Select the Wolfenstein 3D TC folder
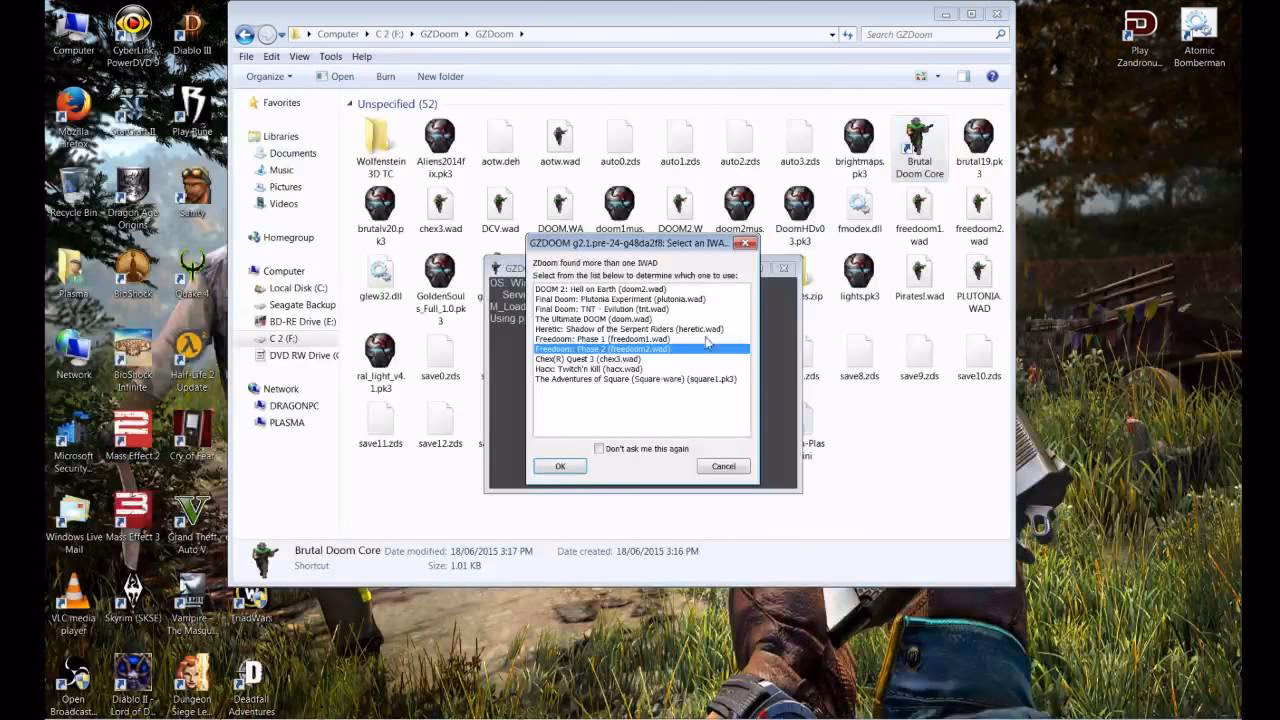 pos(381,148)
